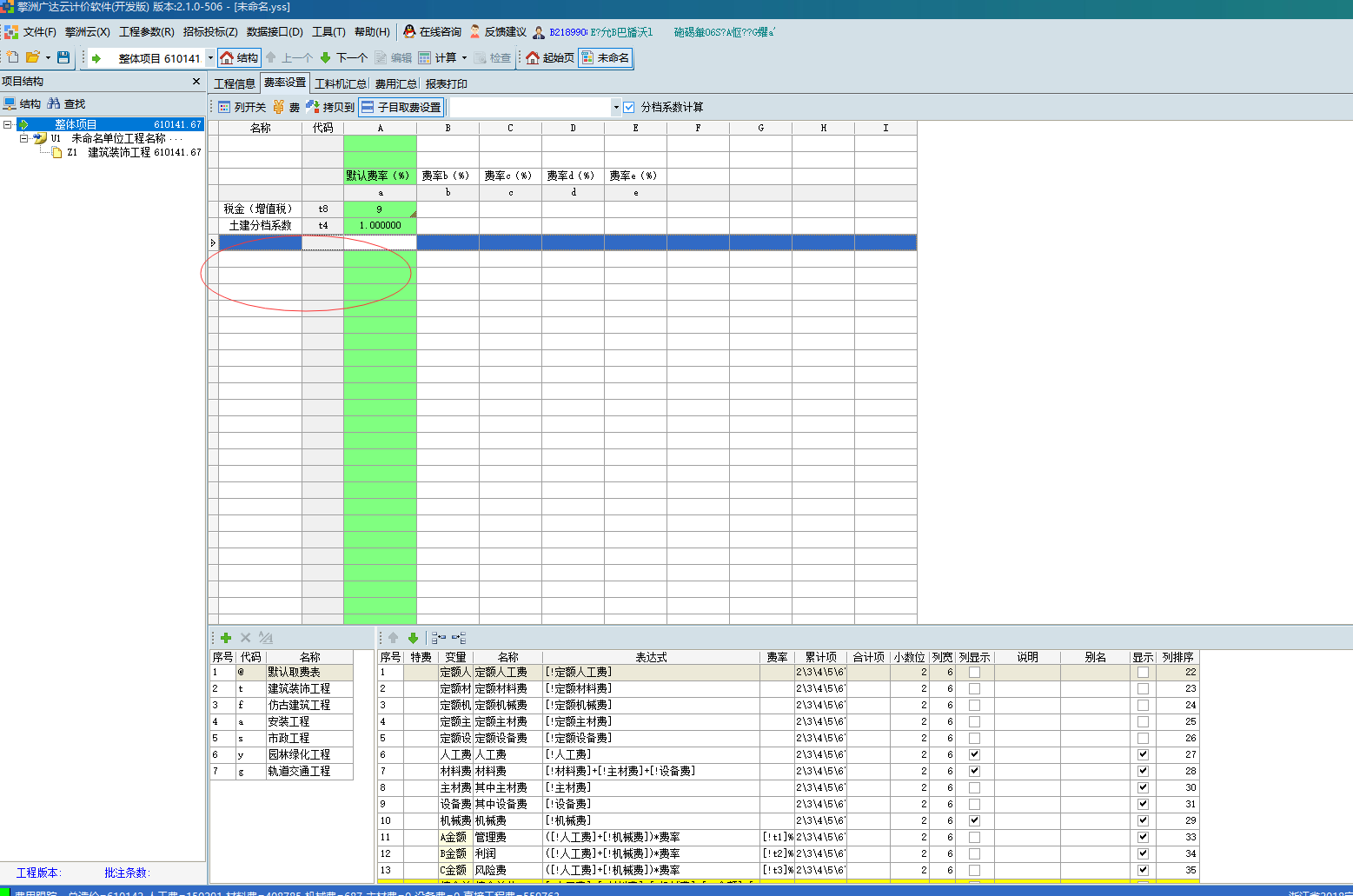Click the 编辑 edit icon
Image resolution: width=1353 pixels, height=896 pixels.
381,58
